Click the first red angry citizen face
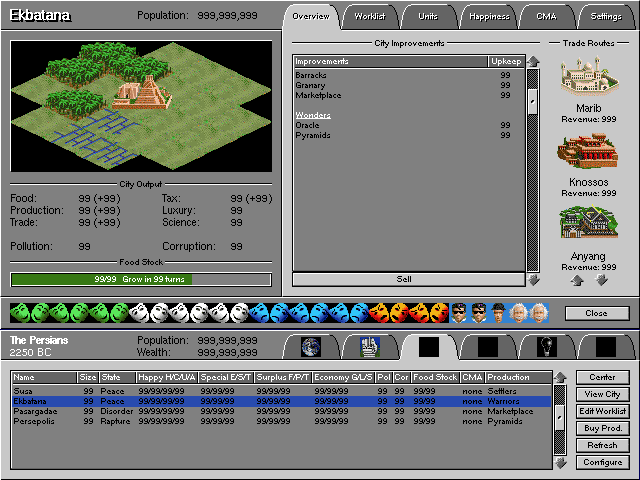Viewport: 640px width, 480px height. (x=379, y=313)
